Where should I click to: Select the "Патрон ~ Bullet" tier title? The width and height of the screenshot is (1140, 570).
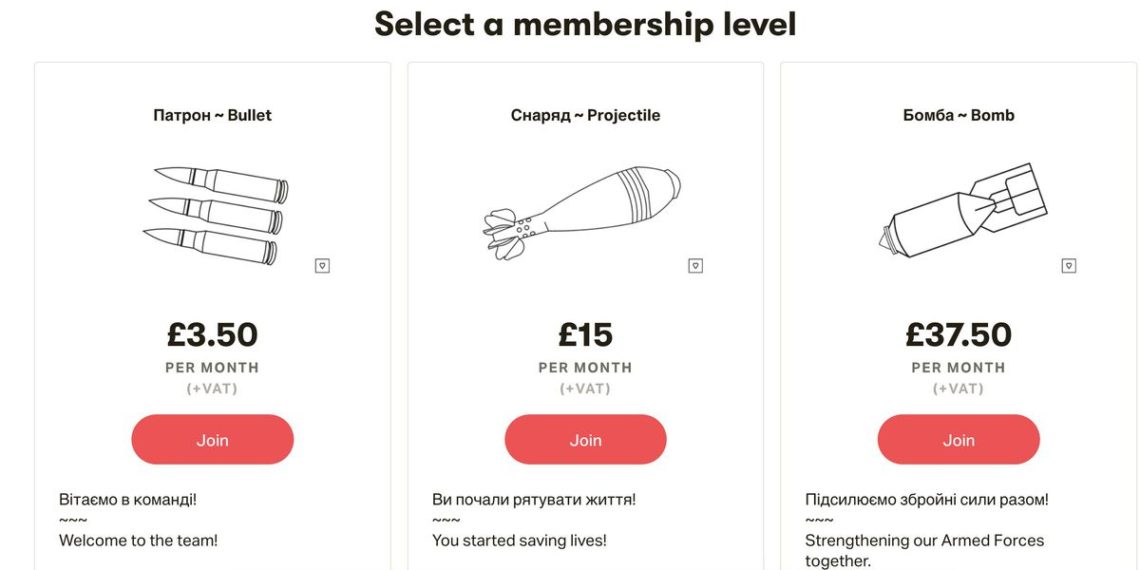click(x=212, y=115)
